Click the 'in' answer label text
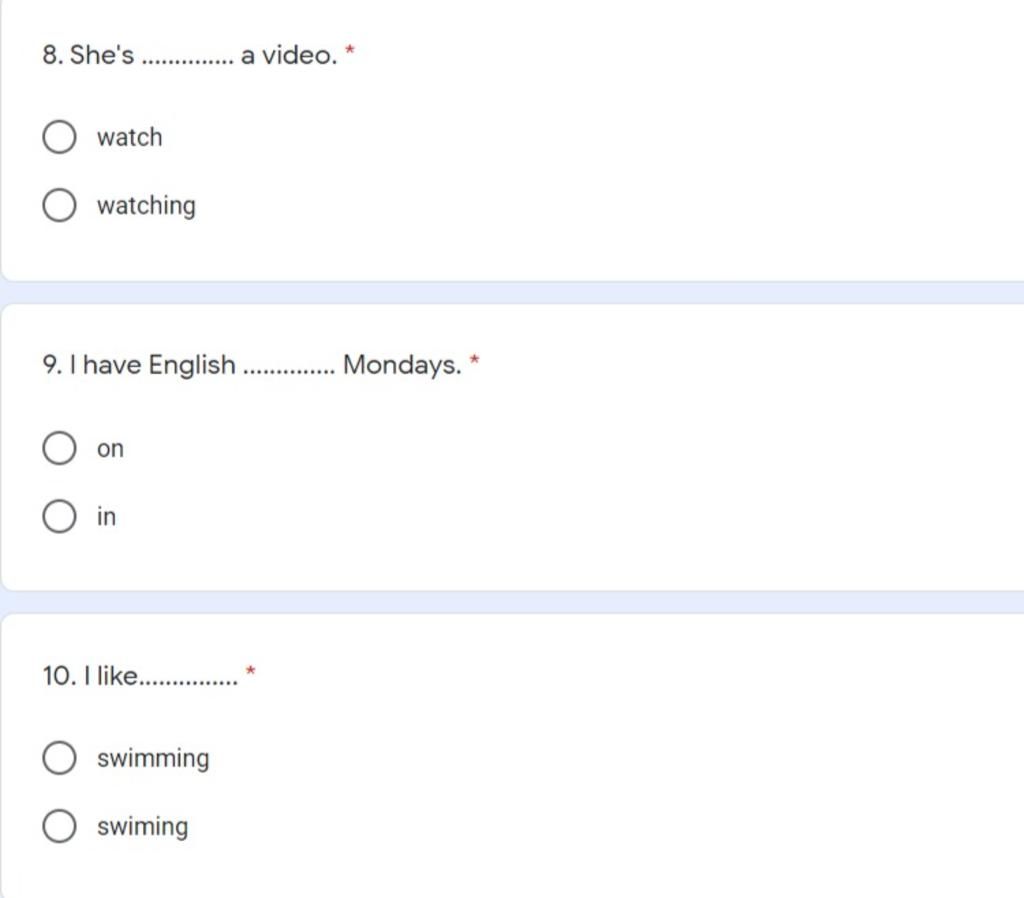The image size is (1024, 898). [106, 517]
